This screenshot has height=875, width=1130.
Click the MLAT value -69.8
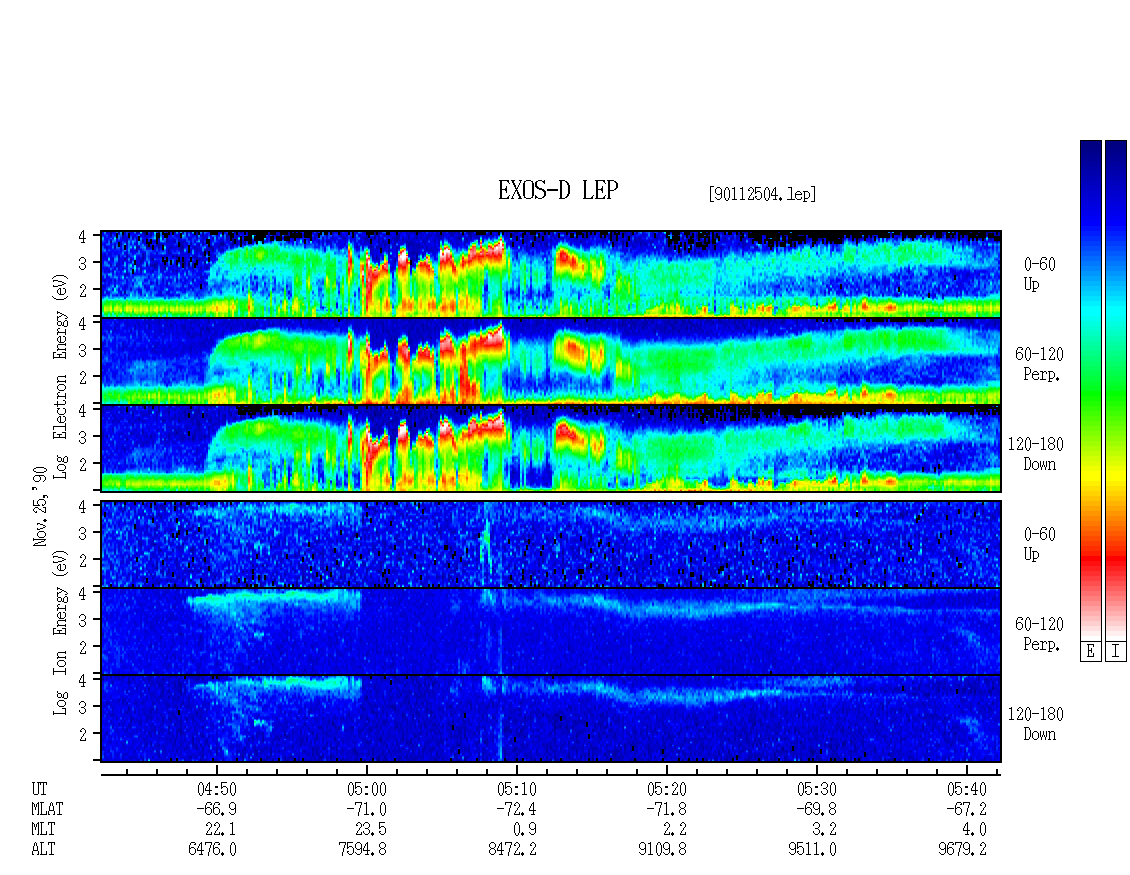816,809
